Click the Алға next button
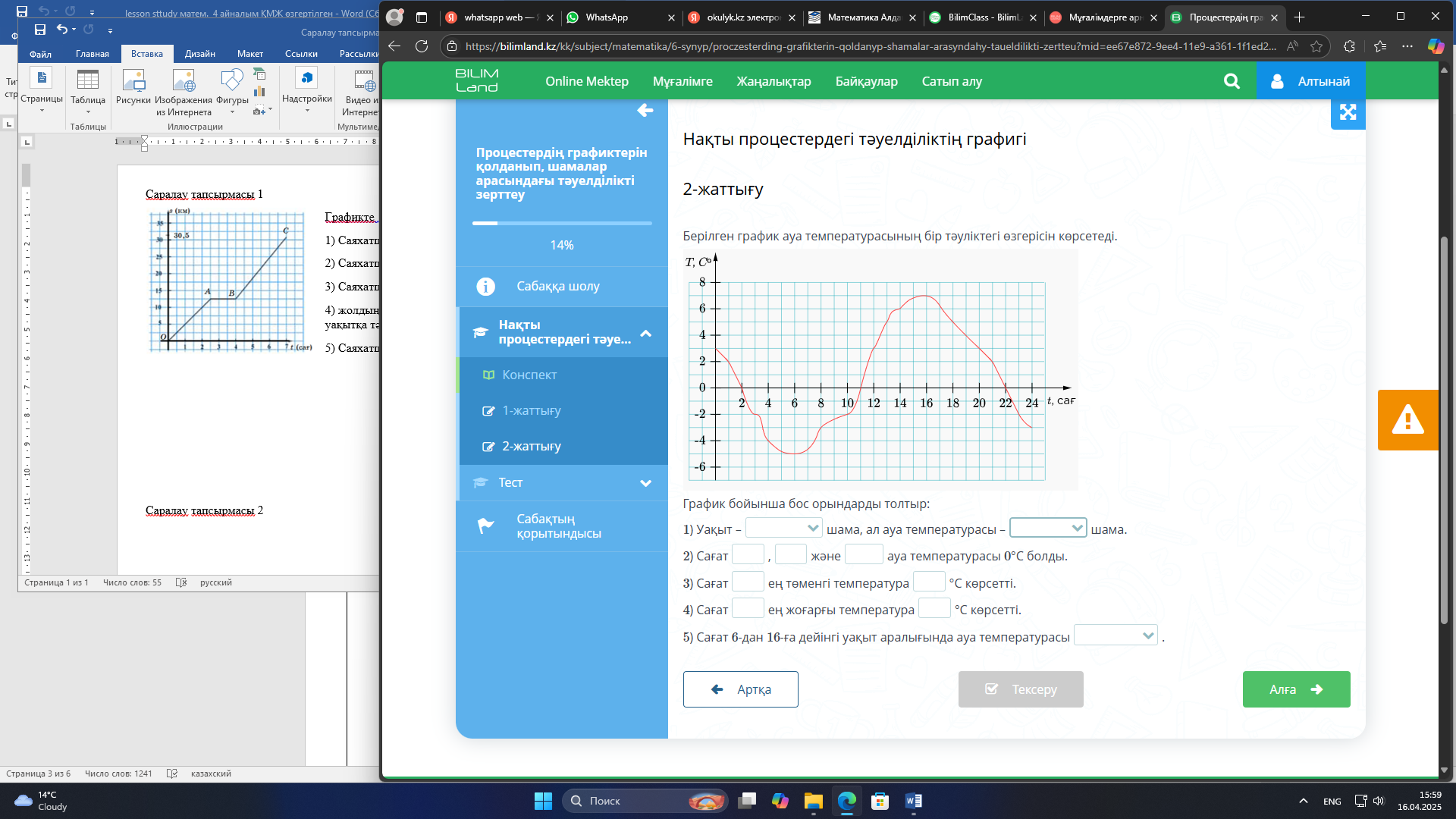This screenshot has height=819, width=1456. click(1295, 689)
